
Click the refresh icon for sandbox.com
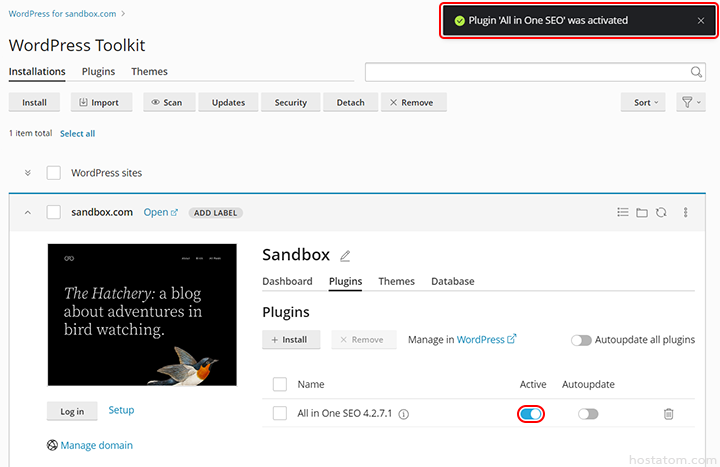661,212
